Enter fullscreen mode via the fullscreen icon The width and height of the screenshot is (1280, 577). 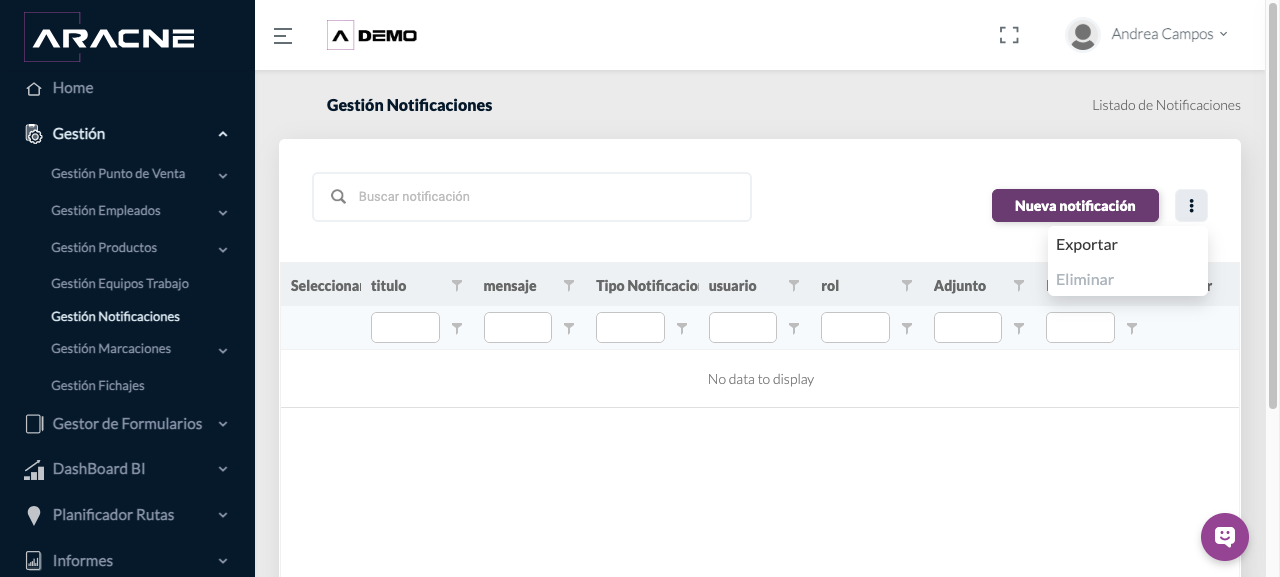pyautogui.click(x=1009, y=35)
